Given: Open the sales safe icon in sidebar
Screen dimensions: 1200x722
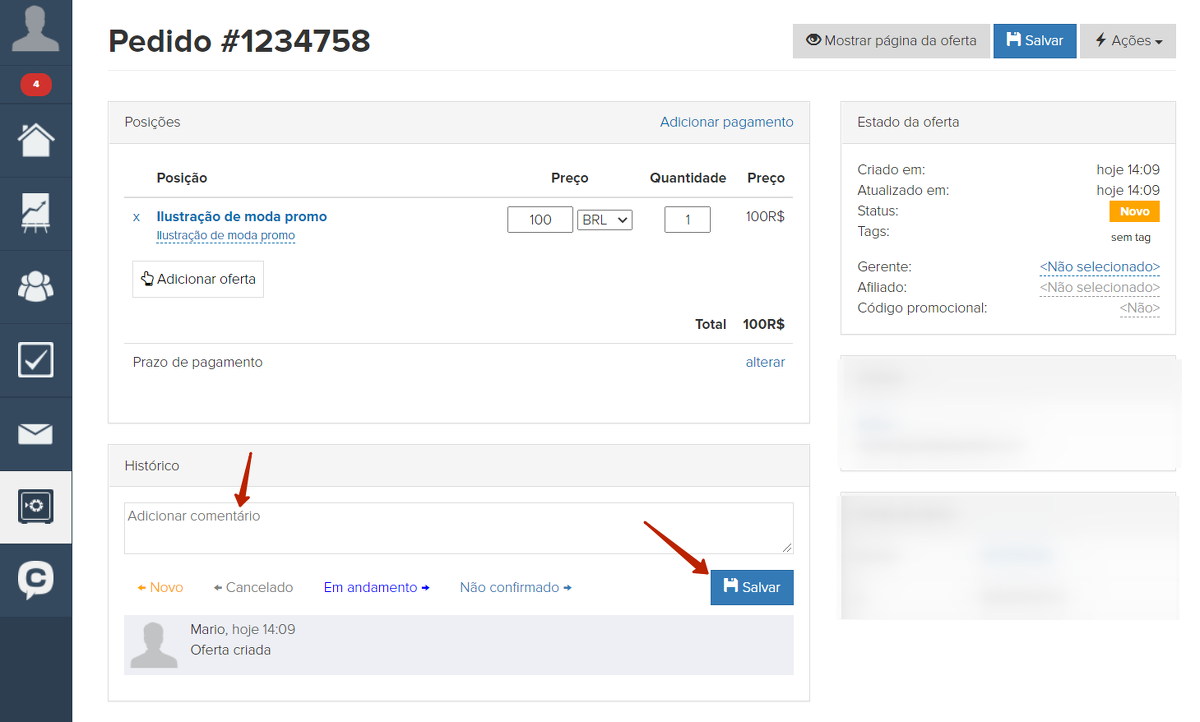Looking at the screenshot, I should pyautogui.click(x=36, y=507).
